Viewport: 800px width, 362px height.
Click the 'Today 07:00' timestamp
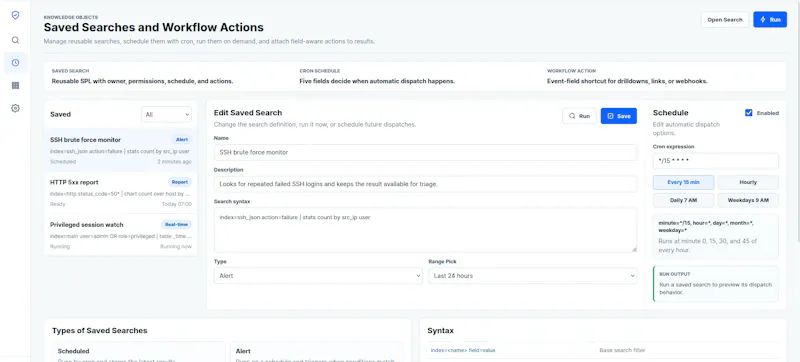coord(177,204)
